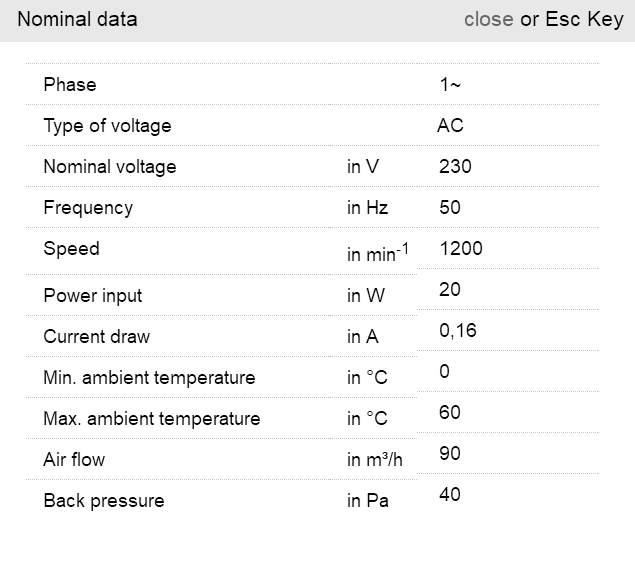The height and width of the screenshot is (565, 635).
Task: Select the Power input label
Action: 92,296
